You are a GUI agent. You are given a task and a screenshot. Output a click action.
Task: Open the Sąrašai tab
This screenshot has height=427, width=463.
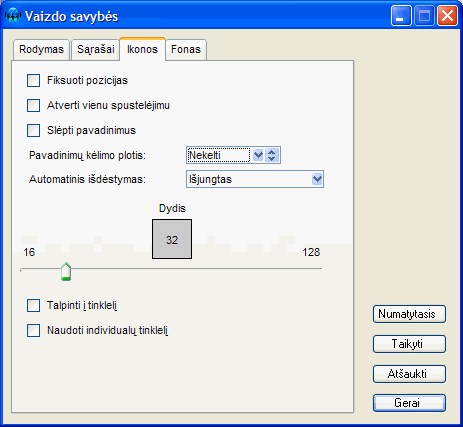pyautogui.click(x=96, y=49)
